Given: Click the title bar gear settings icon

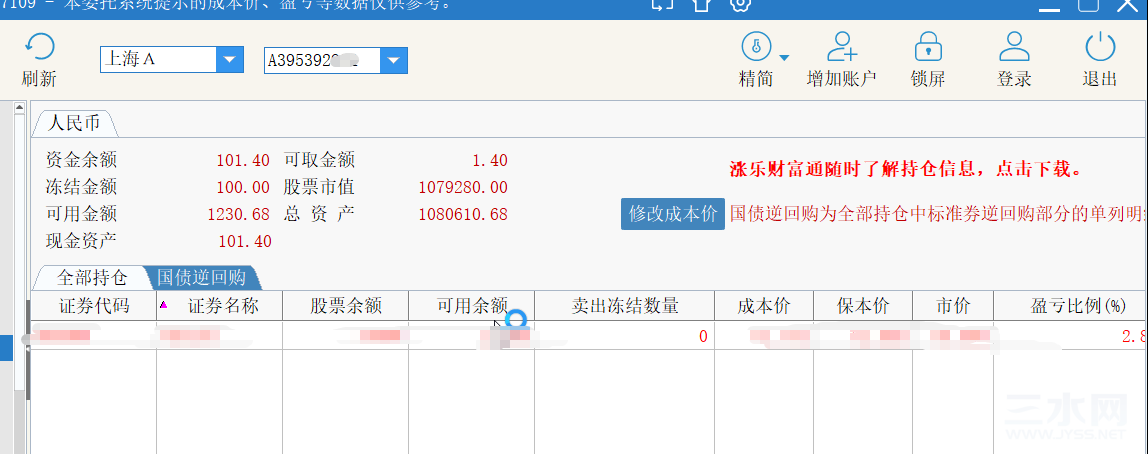Looking at the screenshot, I should [741, 4].
